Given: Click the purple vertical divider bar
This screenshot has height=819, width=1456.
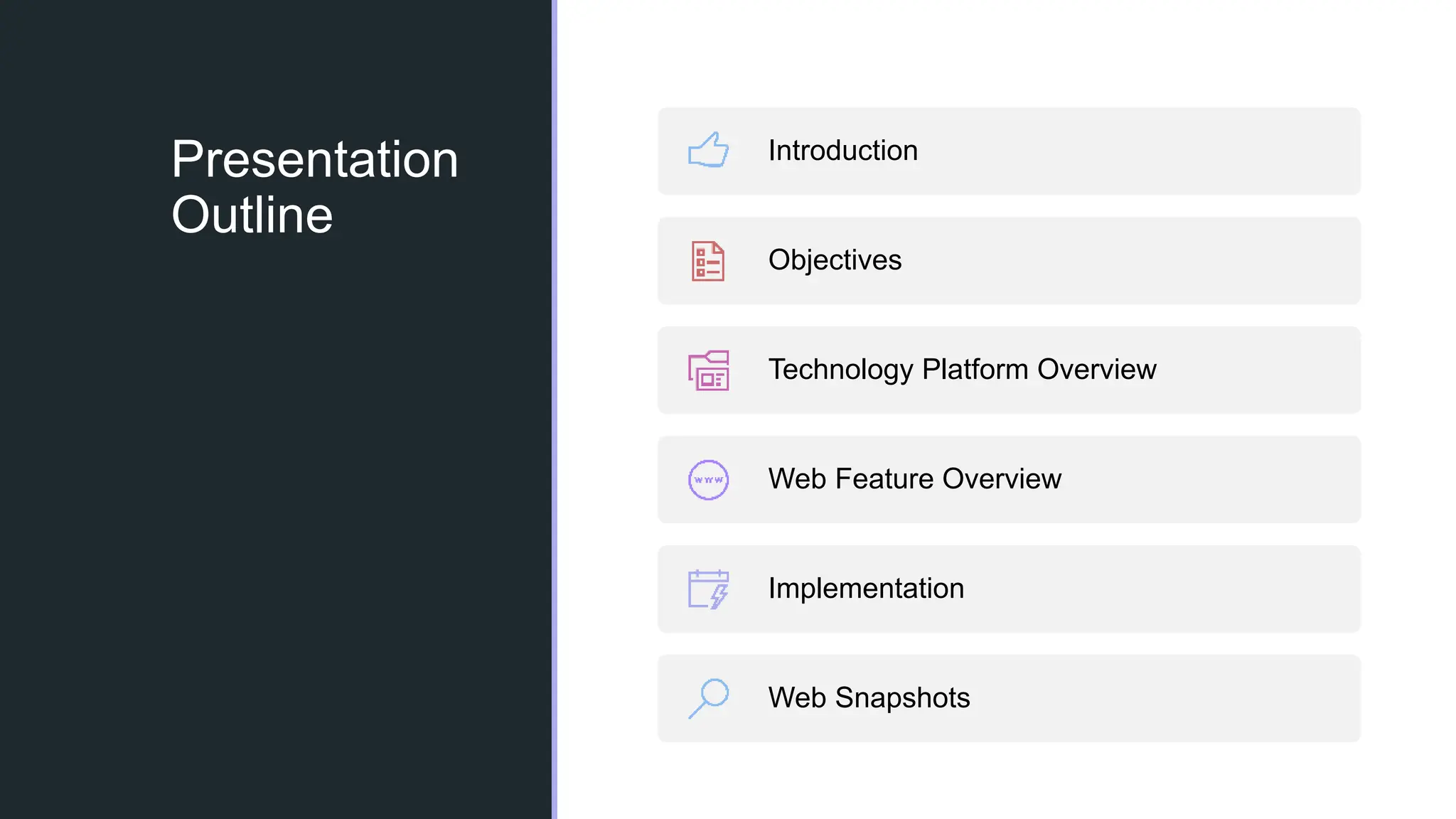Looking at the screenshot, I should [555, 409].
